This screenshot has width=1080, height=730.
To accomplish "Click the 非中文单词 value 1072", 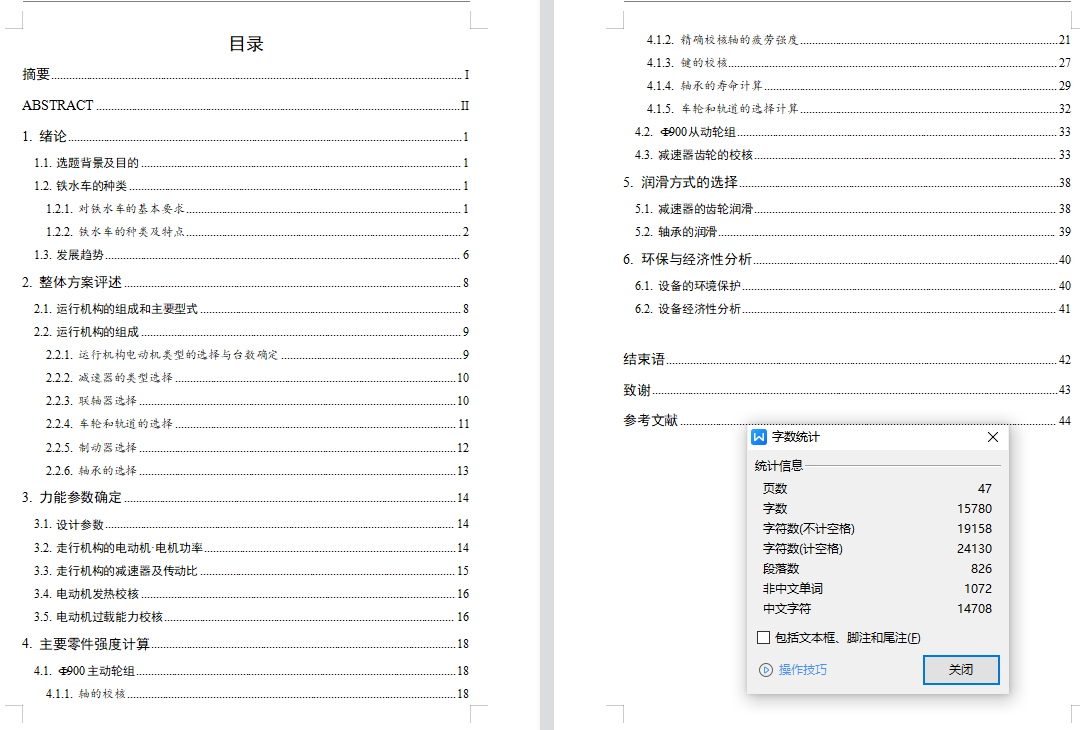I will click(977, 589).
